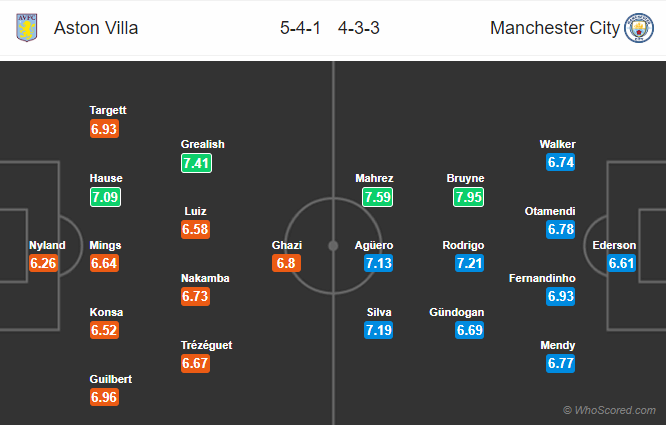Select Guilbert's 6.96 rating badge
Image resolution: width=666 pixels, height=425 pixels.
pyautogui.click(x=104, y=397)
